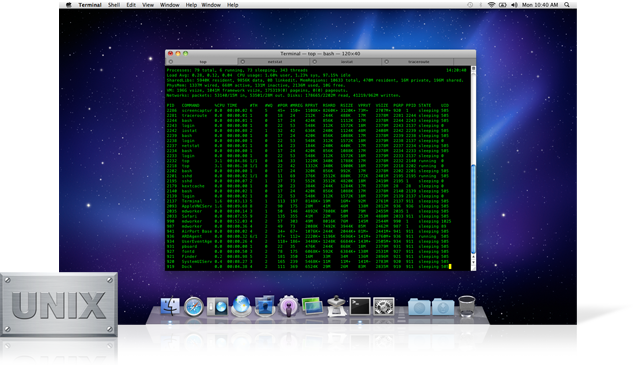Click the UserEventAge process row
Image resolution: width=633 pixels, height=365 pixels.
click(308, 241)
